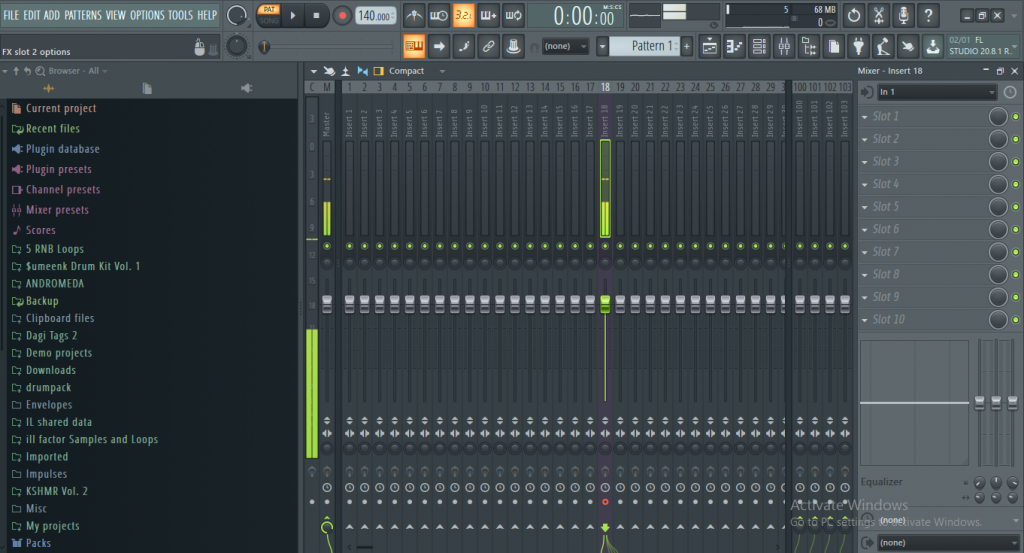Open the plugin picker plug icon
Viewport: 1024px width, 553px height.
tap(858, 46)
